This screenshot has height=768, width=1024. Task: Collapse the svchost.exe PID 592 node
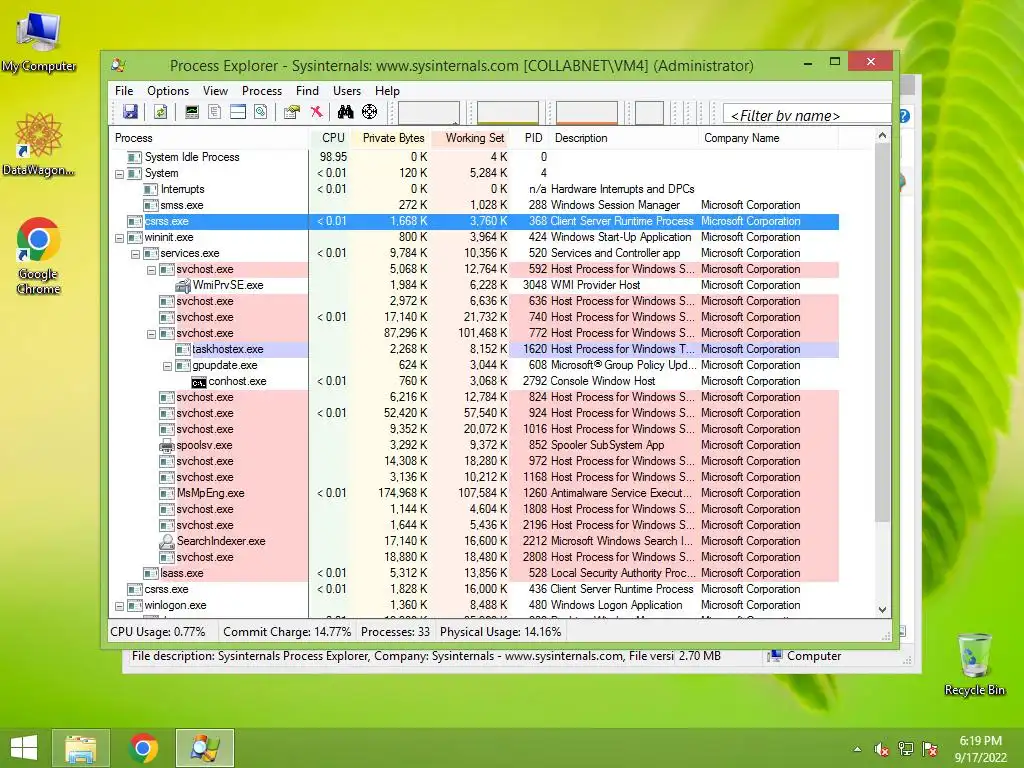click(152, 270)
